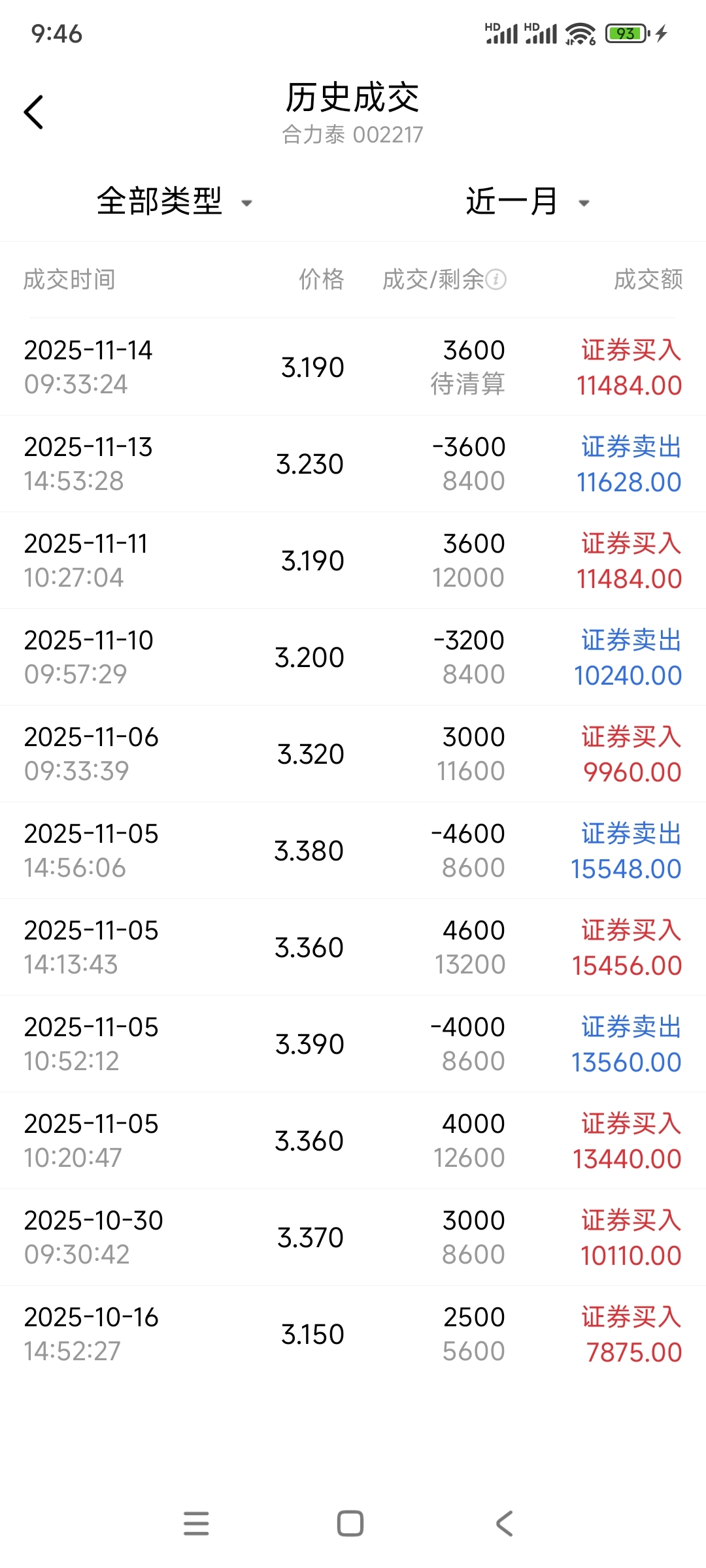Tap 证券买入 label on 2025-11-06 trade
The image size is (706, 1568).
(631, 737)
